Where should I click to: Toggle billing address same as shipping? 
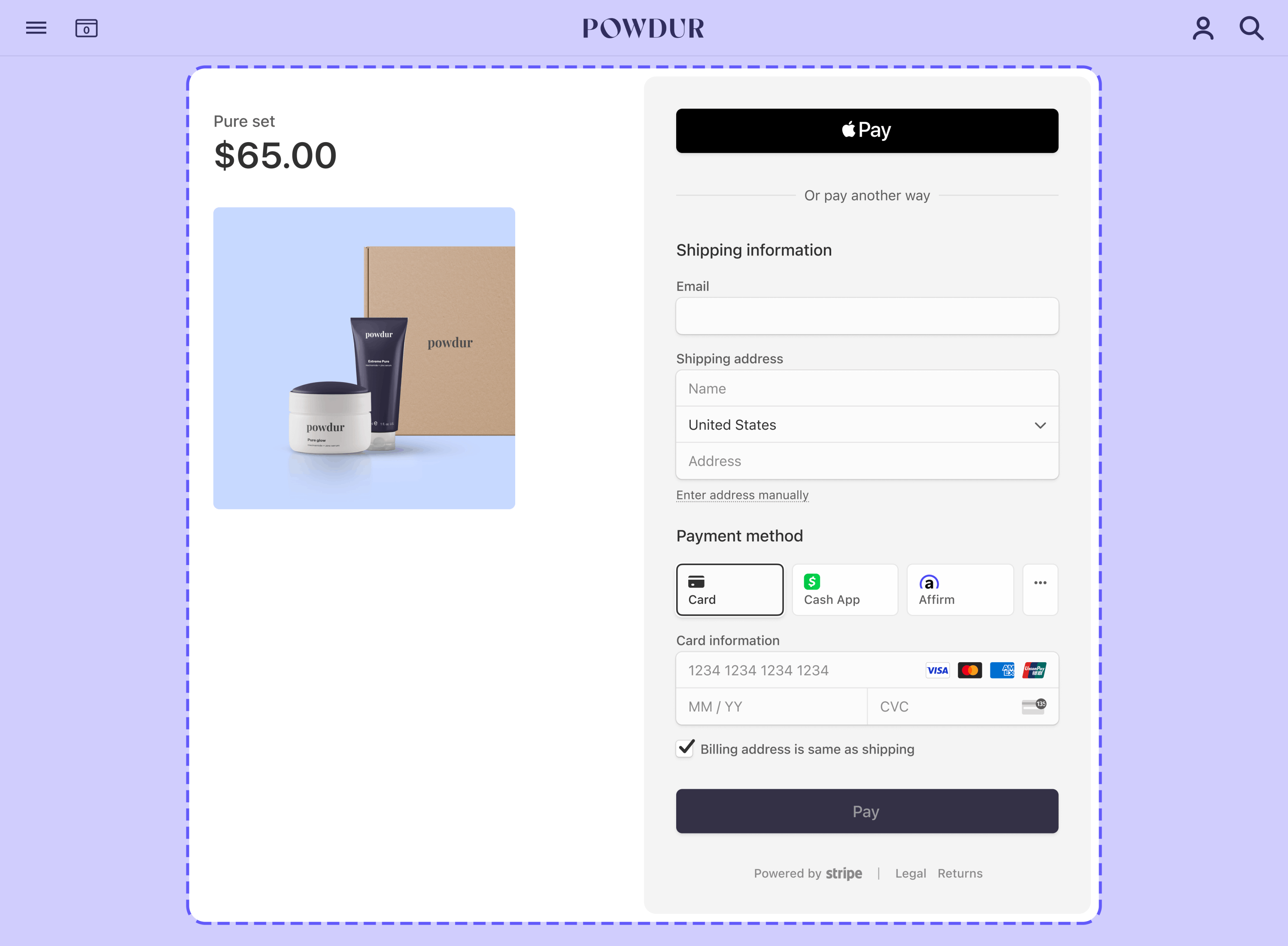click(686, 747)
